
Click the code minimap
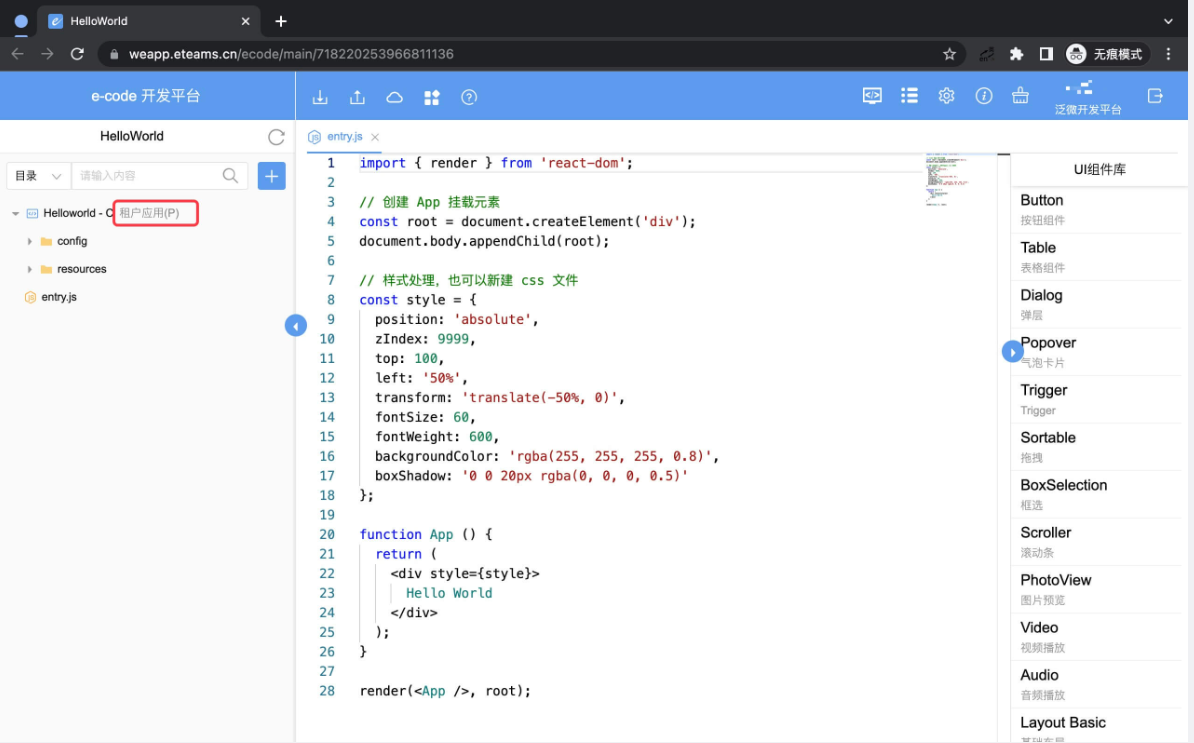pyautogui.click(x=947, y=180)
